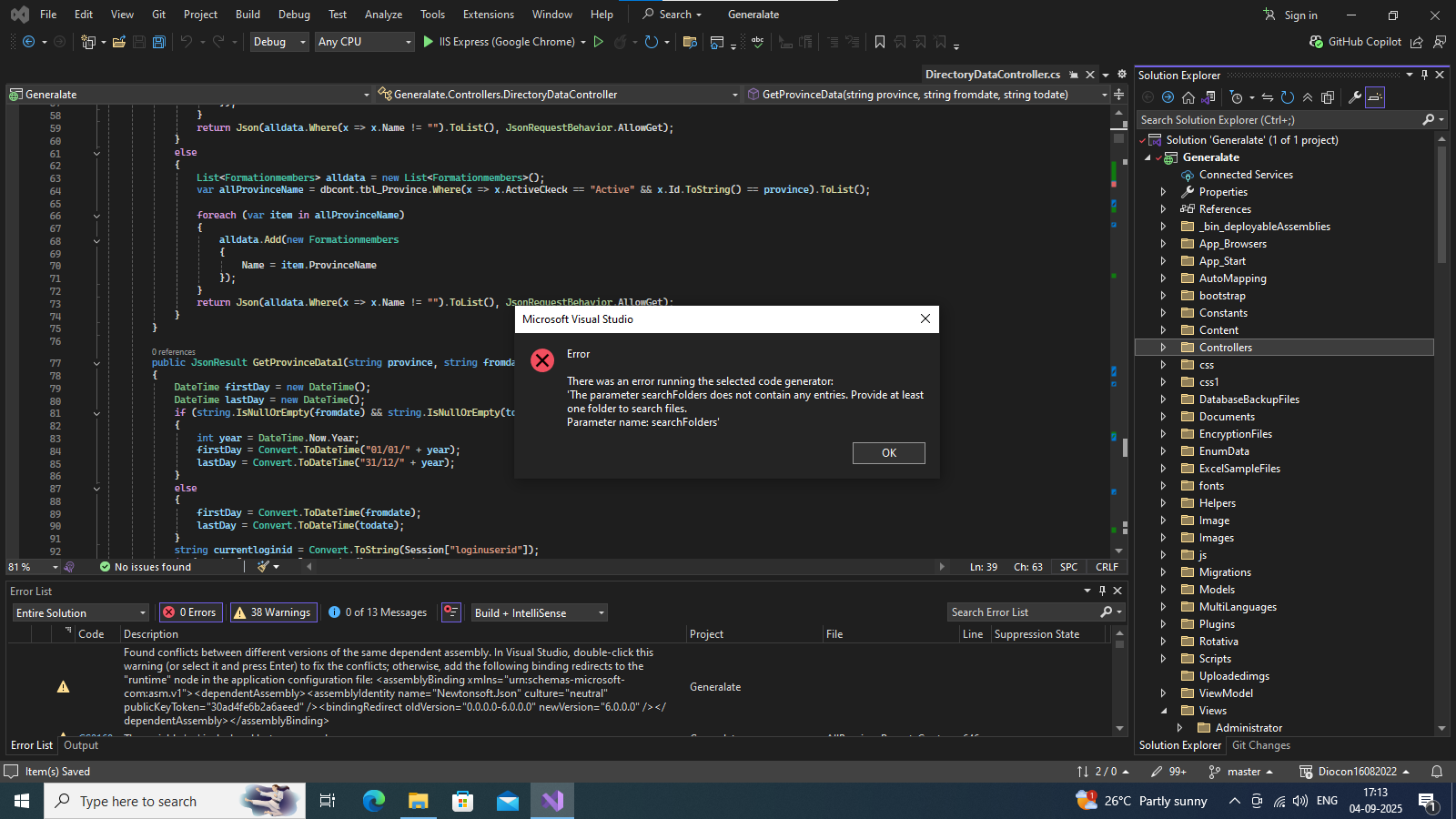Toggle the 0 Errors filter

click(x=190, y=612)
